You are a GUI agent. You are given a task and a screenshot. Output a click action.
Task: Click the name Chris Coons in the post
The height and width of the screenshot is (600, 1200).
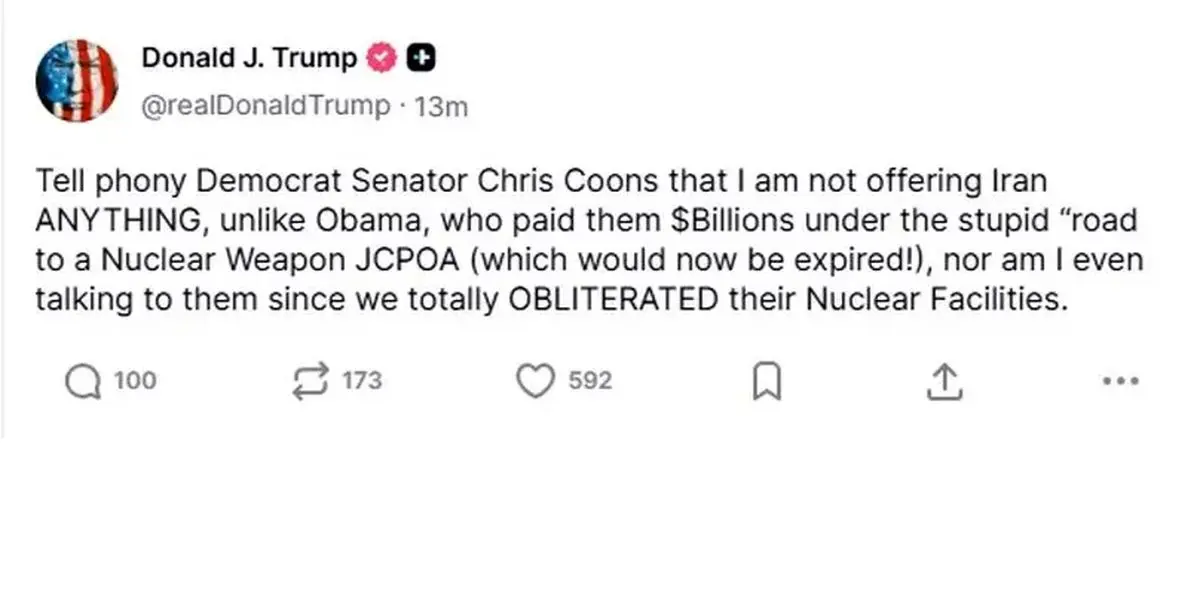click(560, 182)
